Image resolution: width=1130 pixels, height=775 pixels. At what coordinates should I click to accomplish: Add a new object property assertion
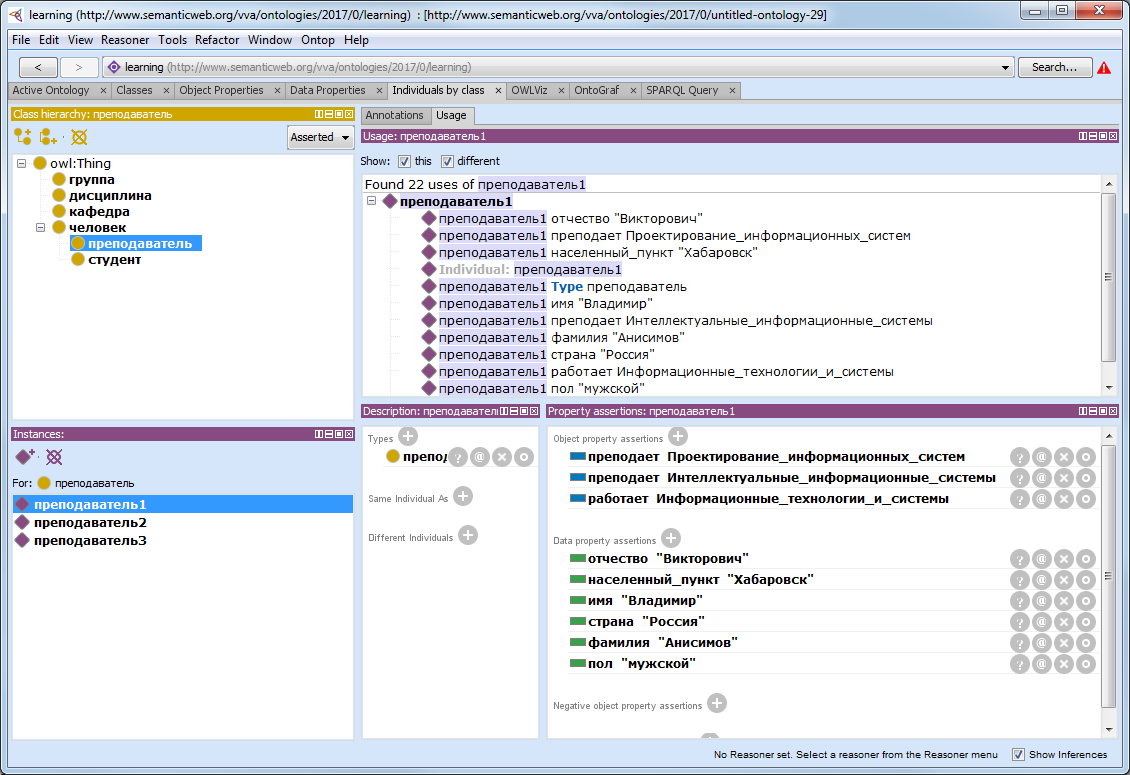678,437
